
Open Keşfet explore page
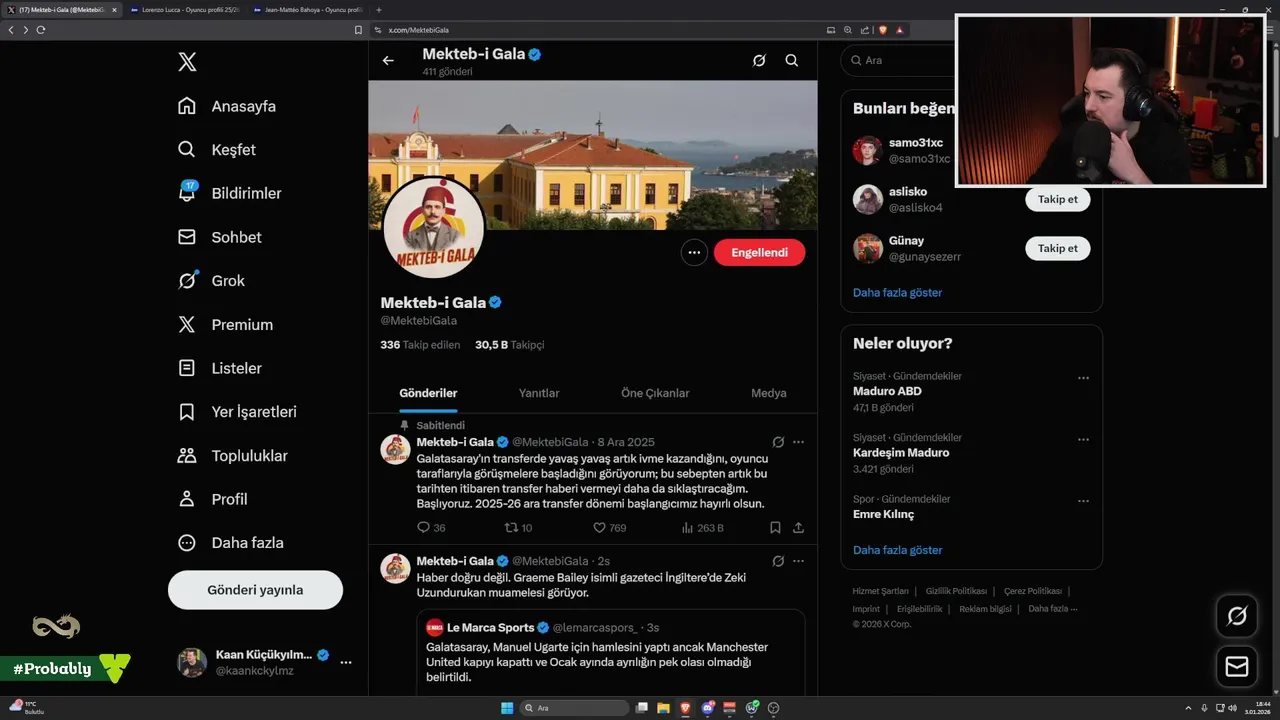point(217,150)
